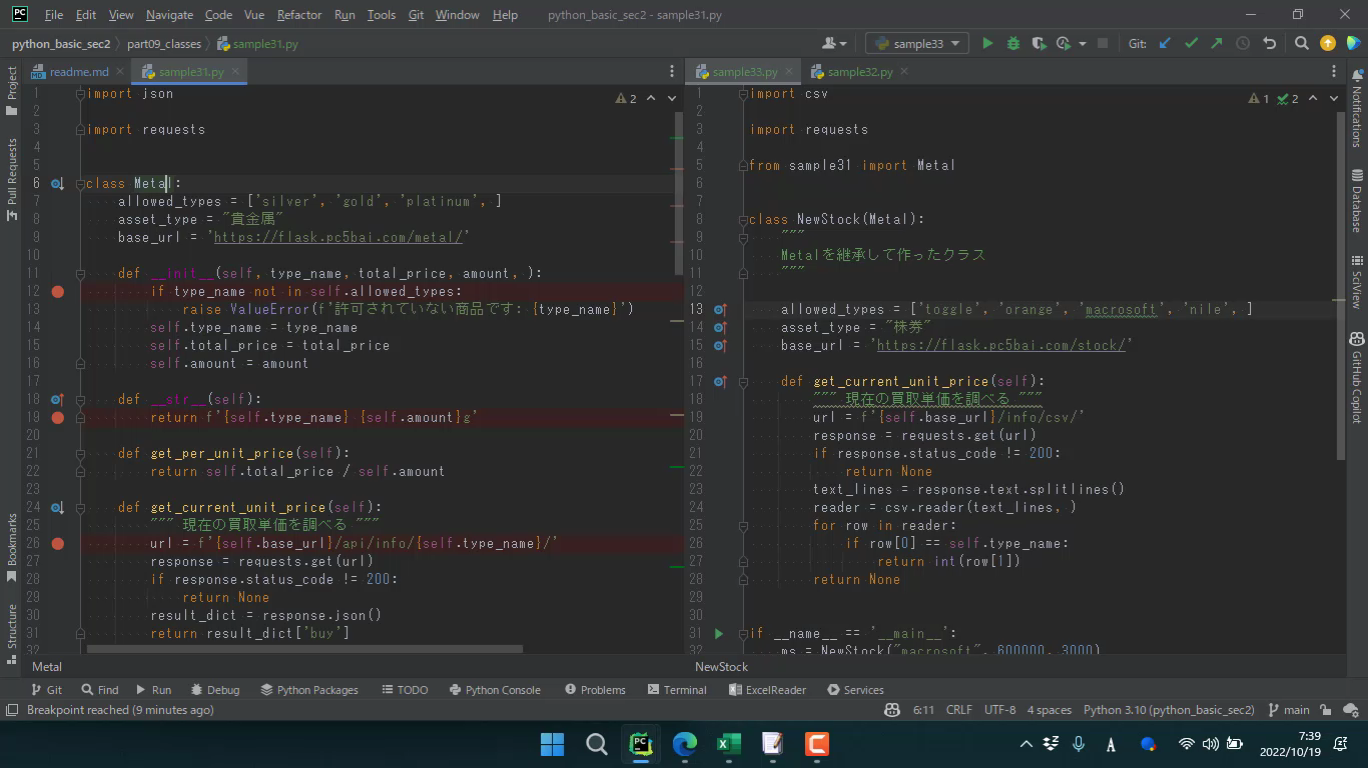Open the Refactor menu

point(299,15)
